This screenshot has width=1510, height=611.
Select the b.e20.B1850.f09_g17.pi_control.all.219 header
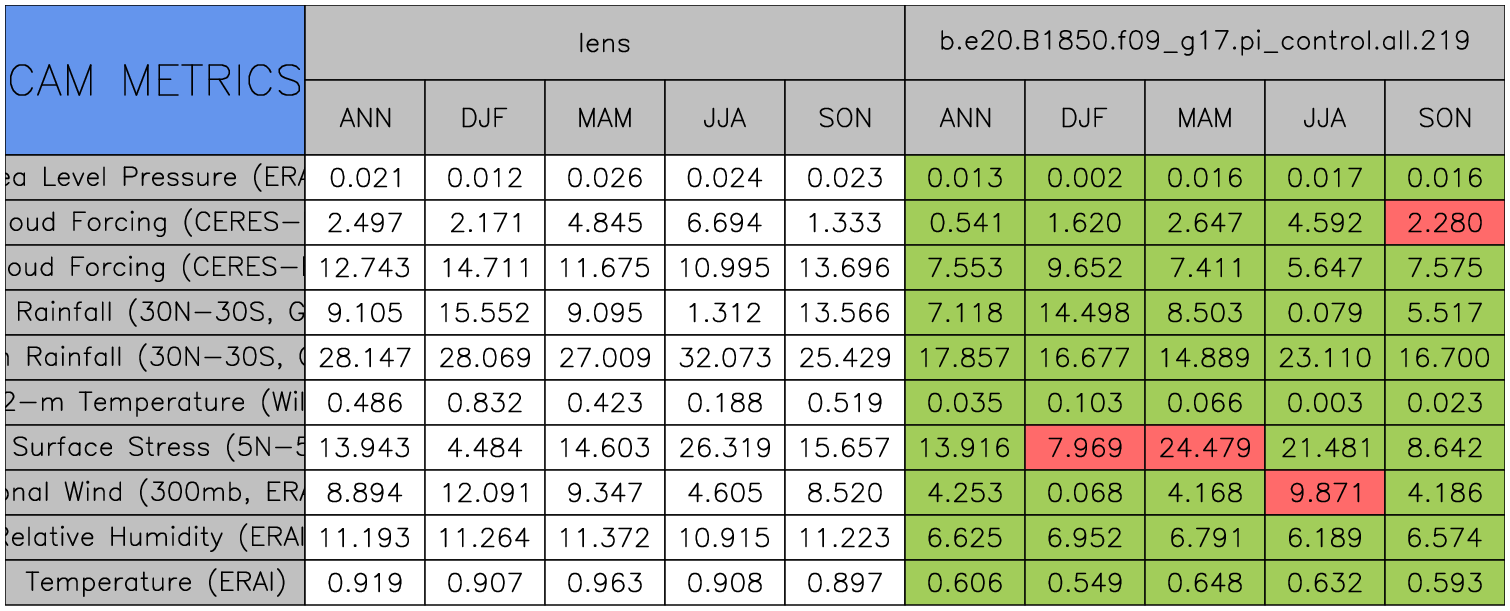coord(1204,42)
